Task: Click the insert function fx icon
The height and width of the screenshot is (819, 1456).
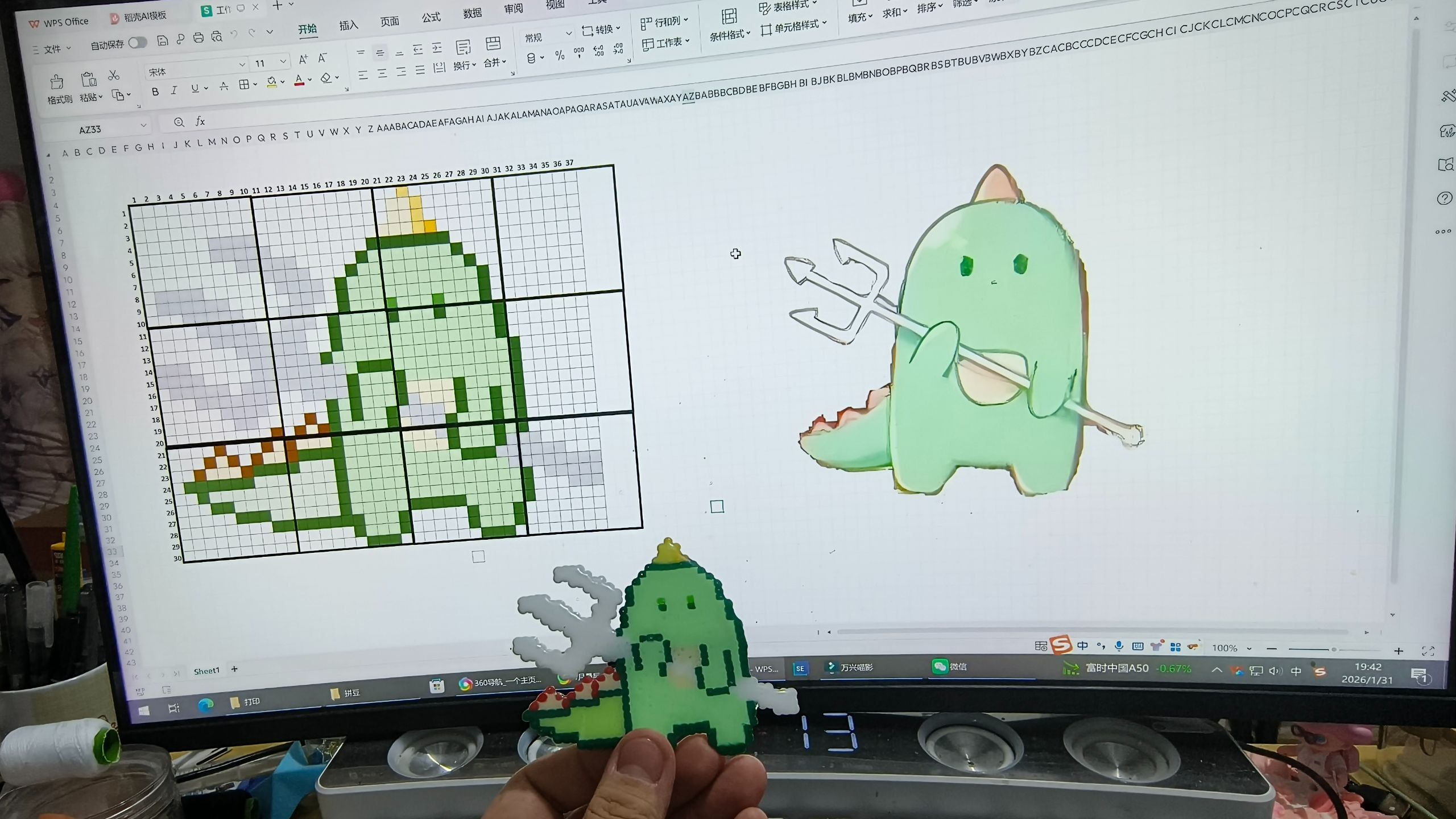Action: [200, 121]
